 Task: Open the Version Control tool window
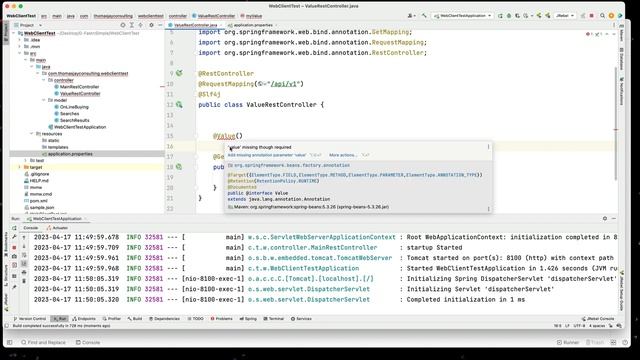point(30,319)
